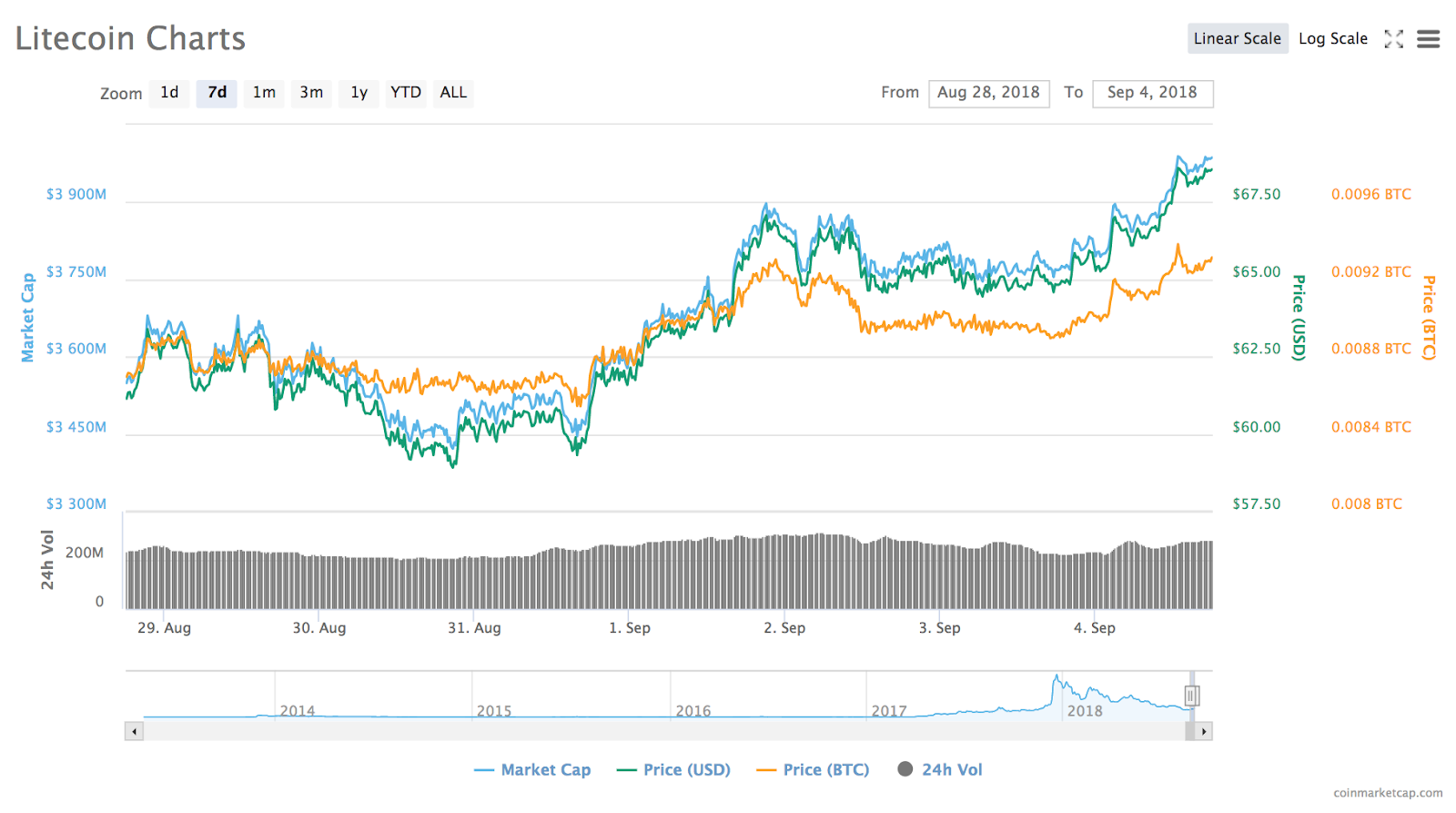
Task: Click the '200M' volume axis label
Action: pos(85,554)
